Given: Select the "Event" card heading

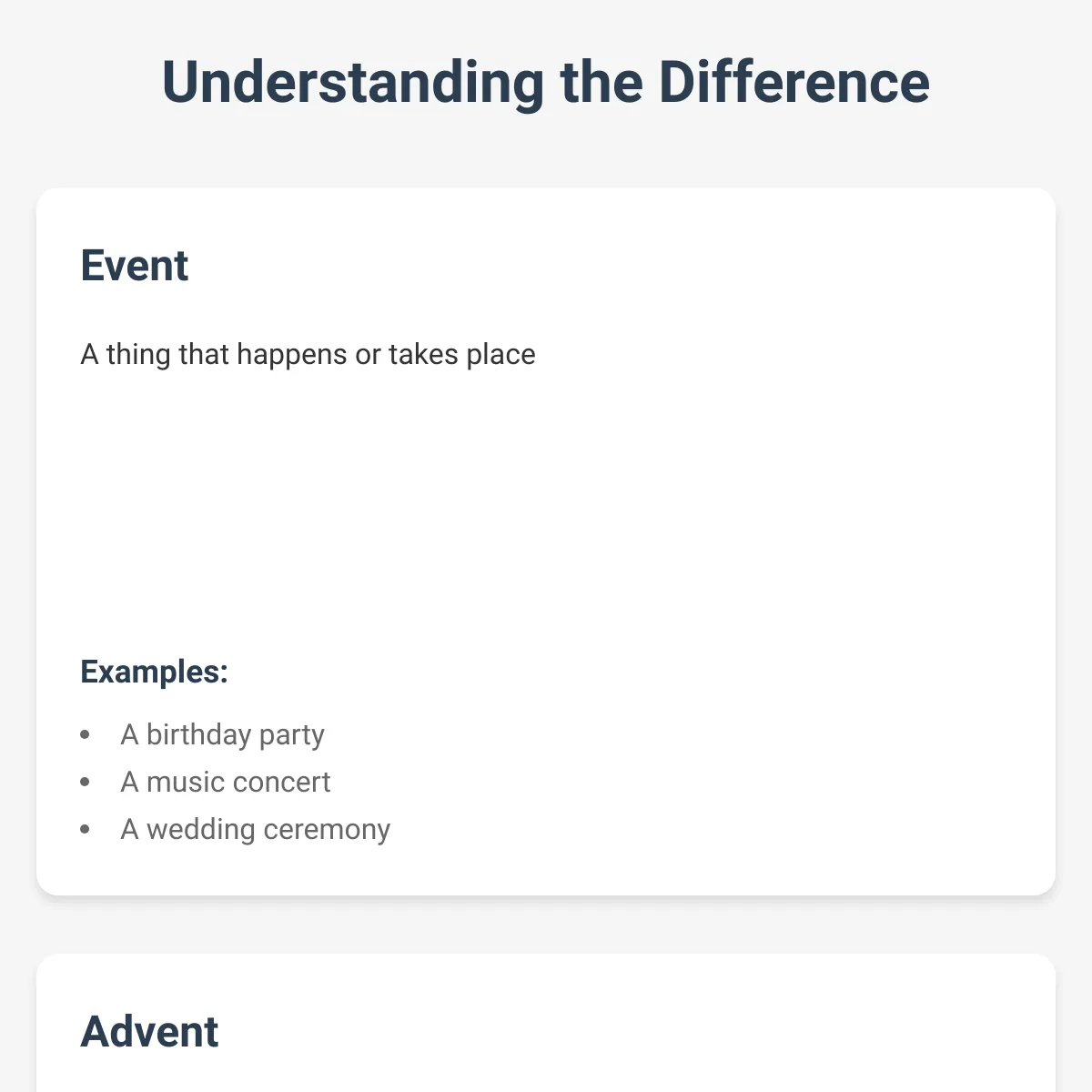Looking at the screenshot, I should coord(135,266).
